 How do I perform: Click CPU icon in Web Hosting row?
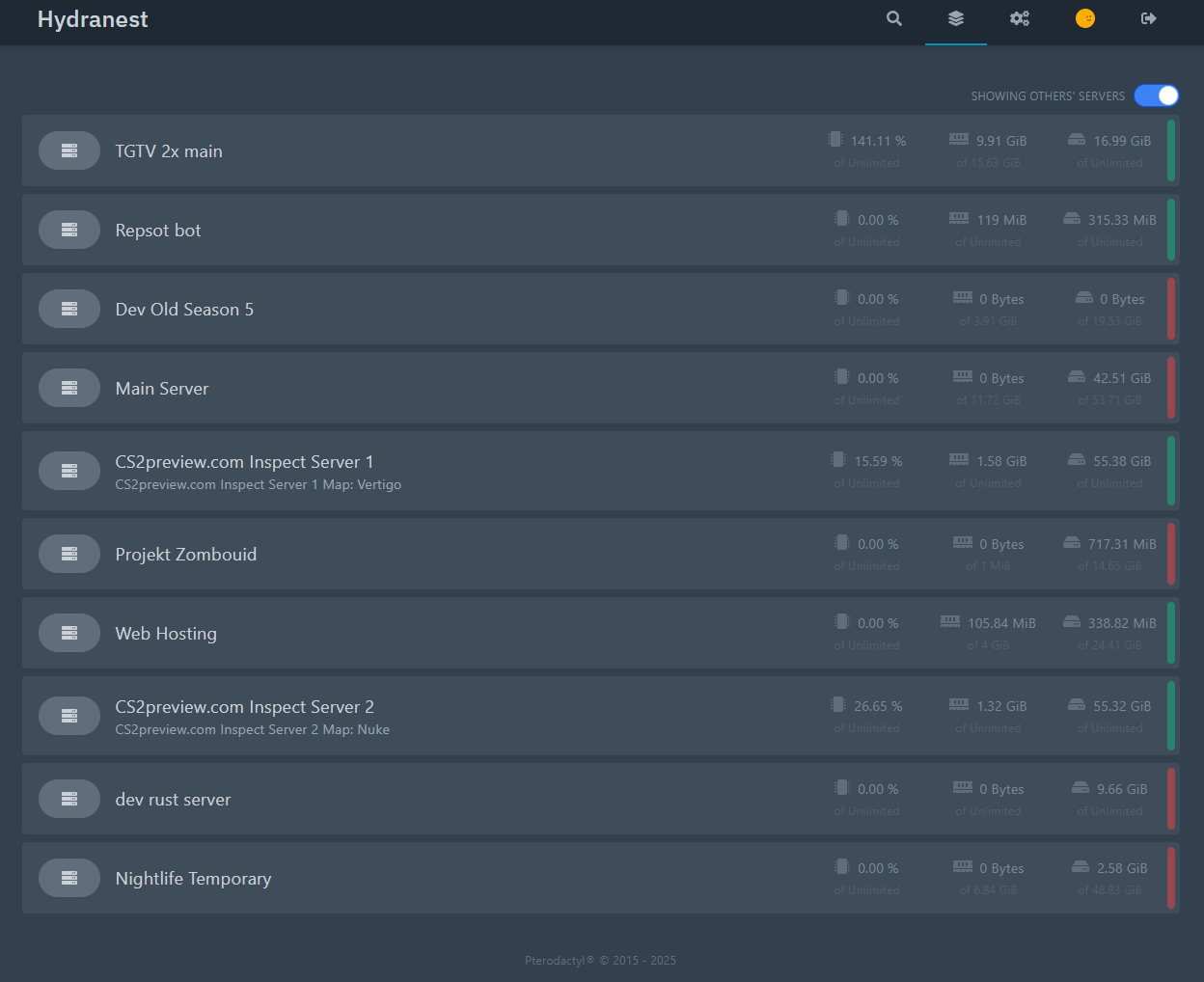point(842,621)
